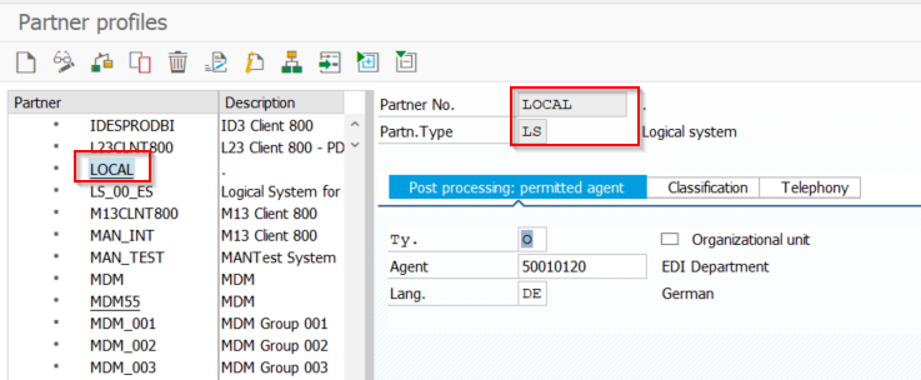Click description 'MDM Group 002'

pyautogui.click(x=274, y=345)
